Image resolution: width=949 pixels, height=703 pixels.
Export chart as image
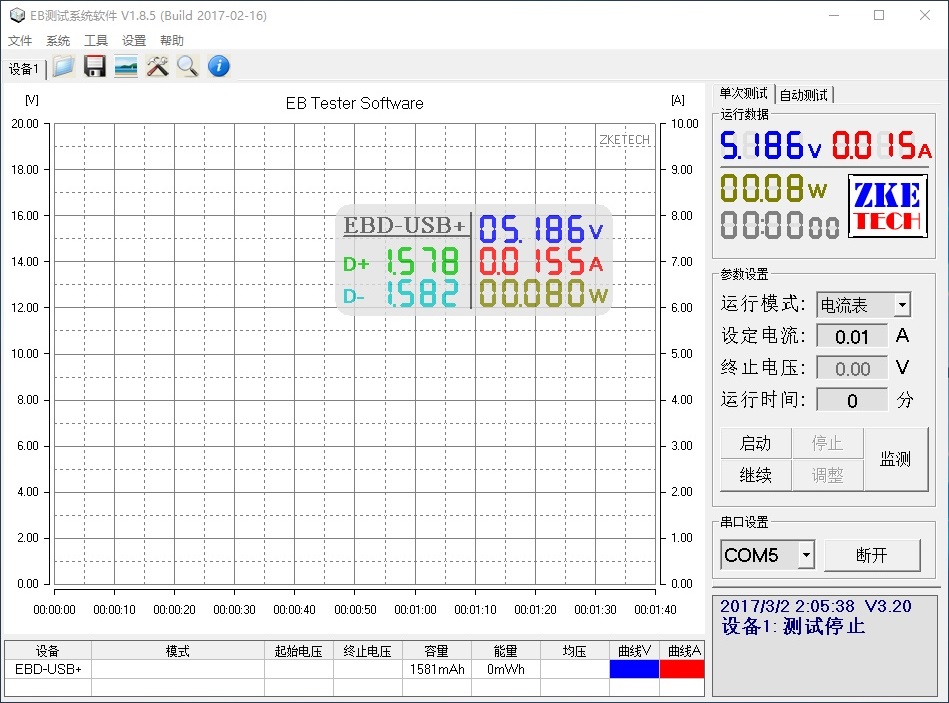point(125,66)
